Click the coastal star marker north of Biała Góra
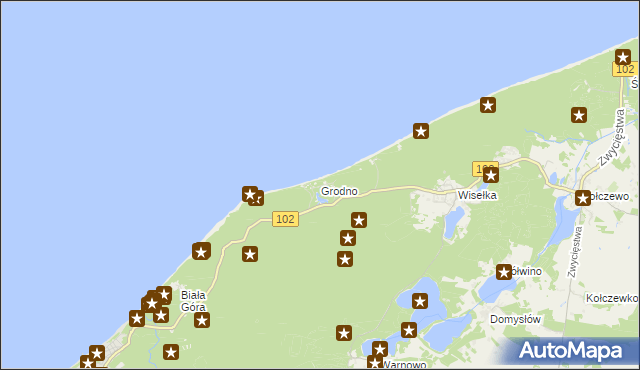Screen dimensions: 640x370 tap(201, 252)
